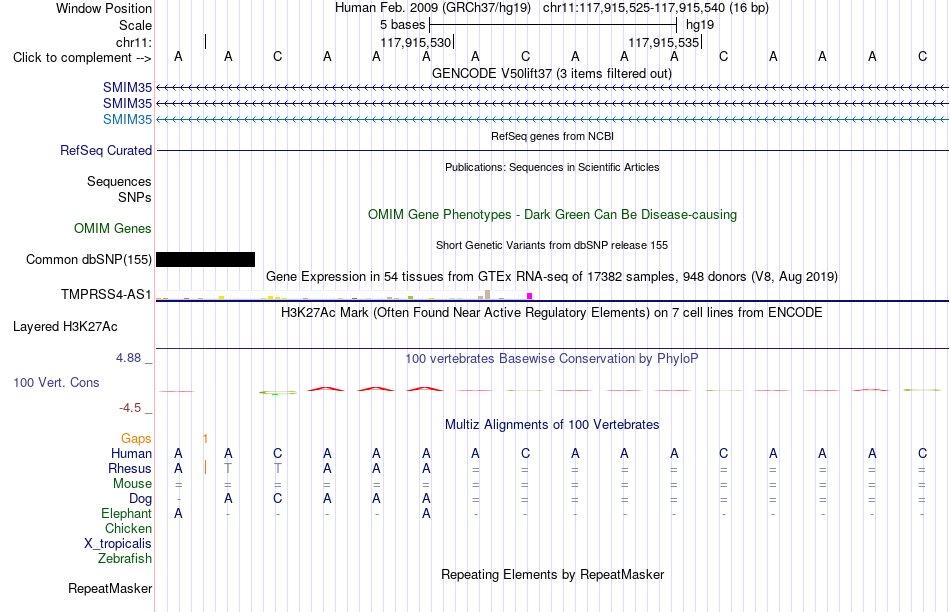
Task: Open 'Publications: Sequences in Scientific Articles' title
Action: point(552,167)
